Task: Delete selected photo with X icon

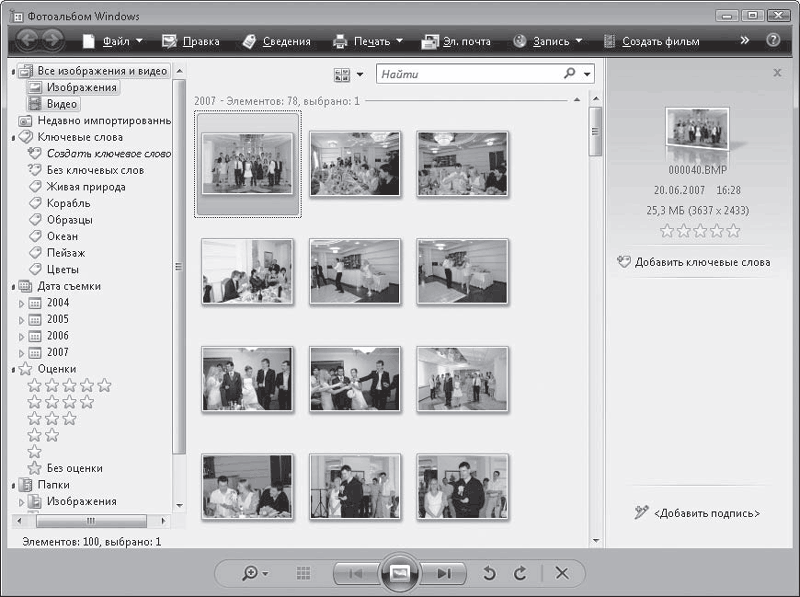Action: (x=561, y=573)
